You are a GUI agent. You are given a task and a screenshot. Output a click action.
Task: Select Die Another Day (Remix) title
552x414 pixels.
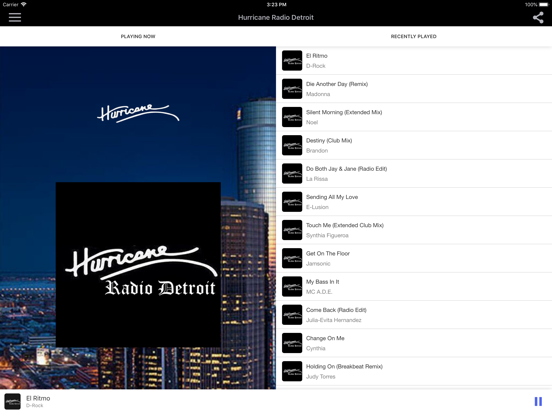[337, 84]
